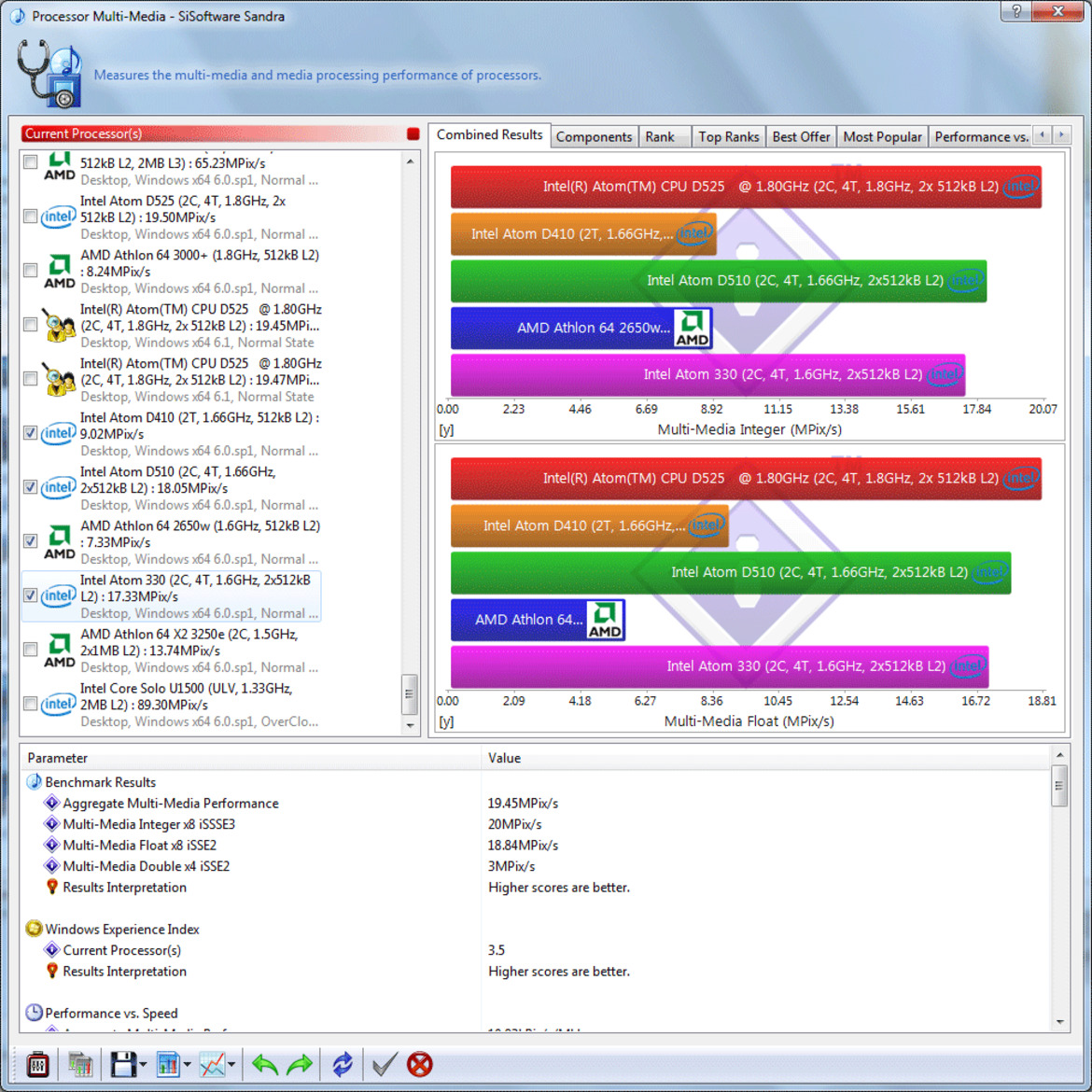
Task: Uncheck the AMD Athlon 64 2650w checkbox
Action: point(30,541)
